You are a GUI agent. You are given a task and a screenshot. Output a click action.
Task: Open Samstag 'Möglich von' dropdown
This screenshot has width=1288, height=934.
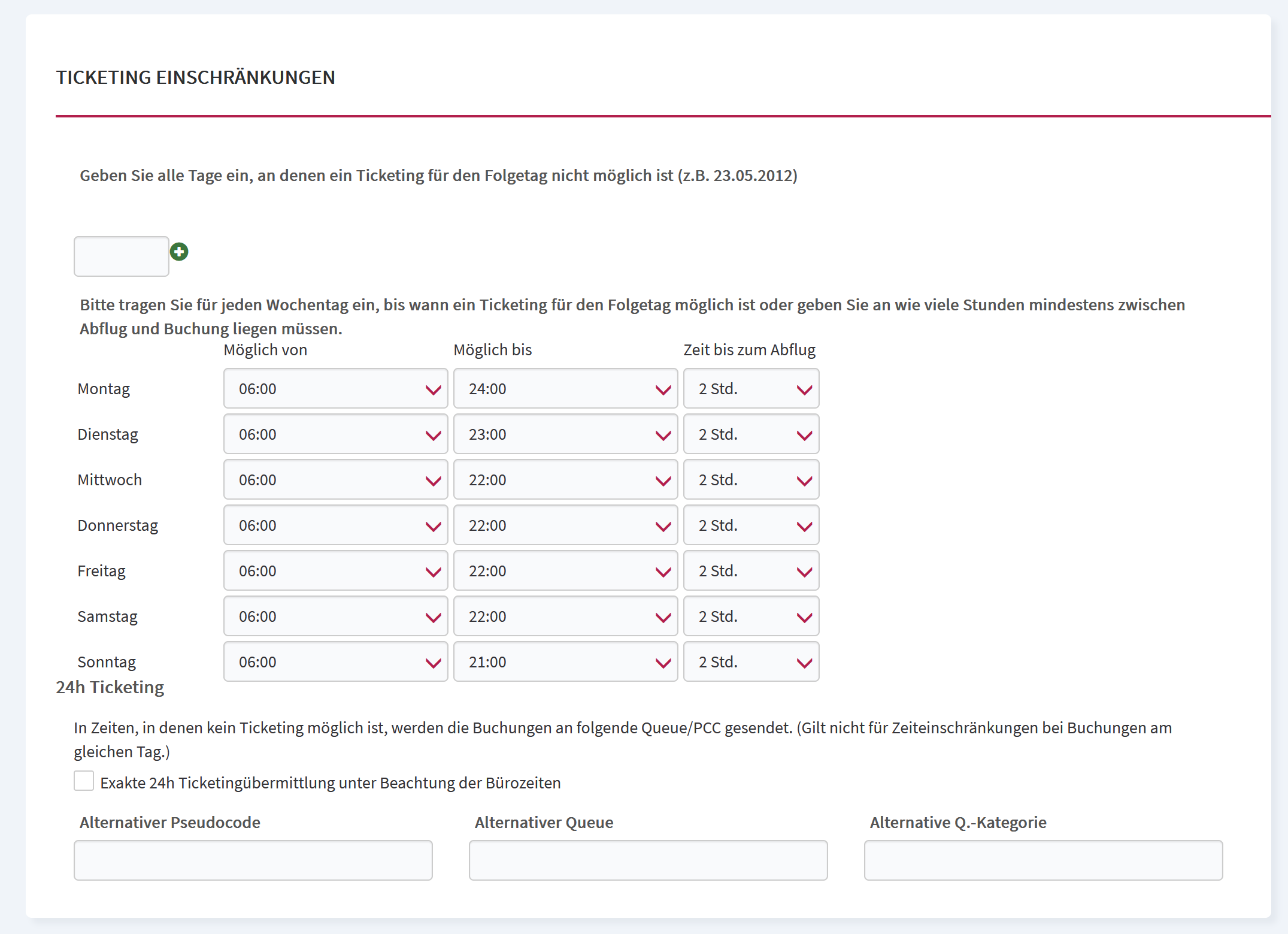(x=336, y=616)
